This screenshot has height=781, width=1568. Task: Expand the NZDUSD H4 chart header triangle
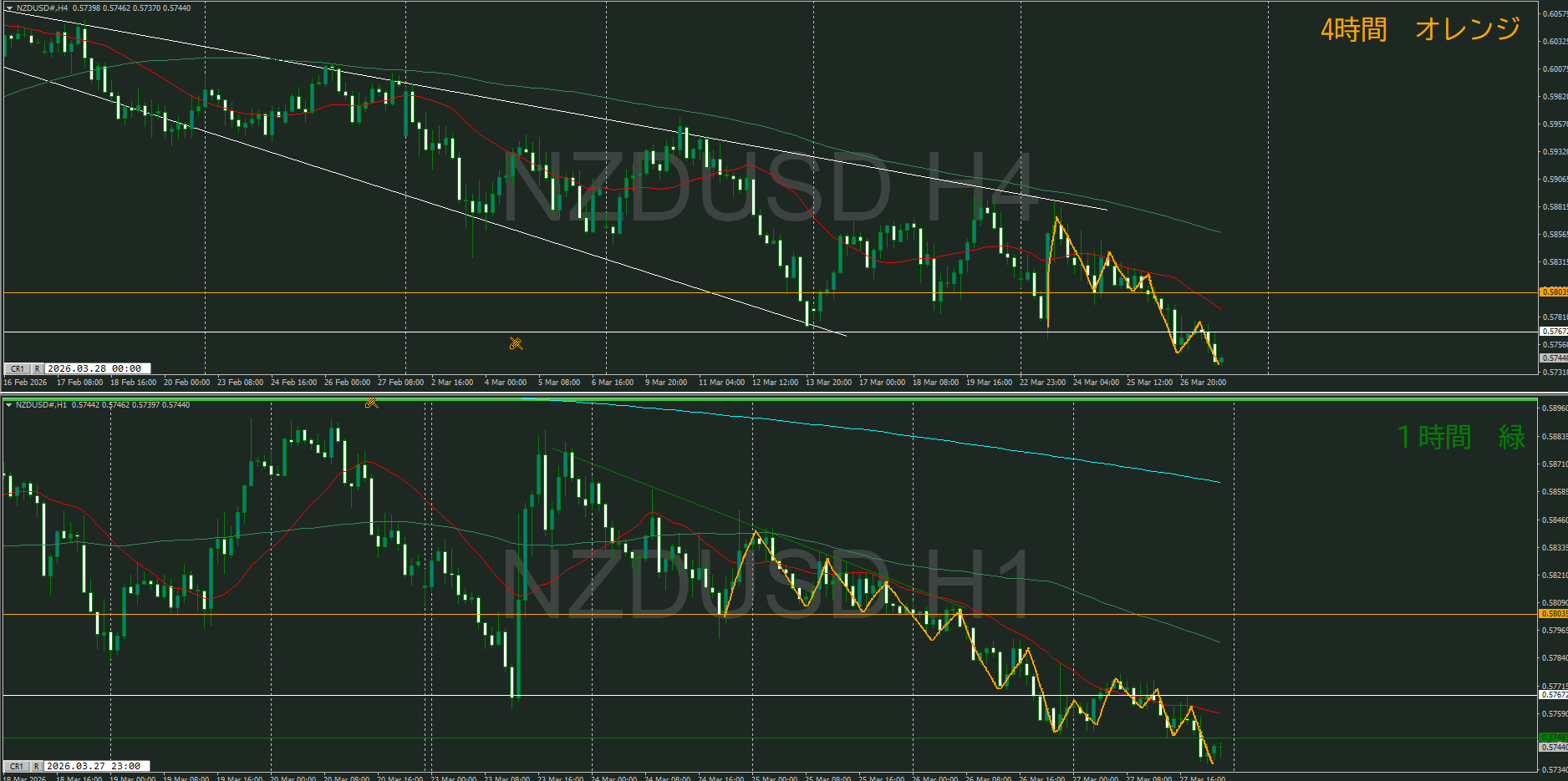pyautogui.click(x=9, y=8)
